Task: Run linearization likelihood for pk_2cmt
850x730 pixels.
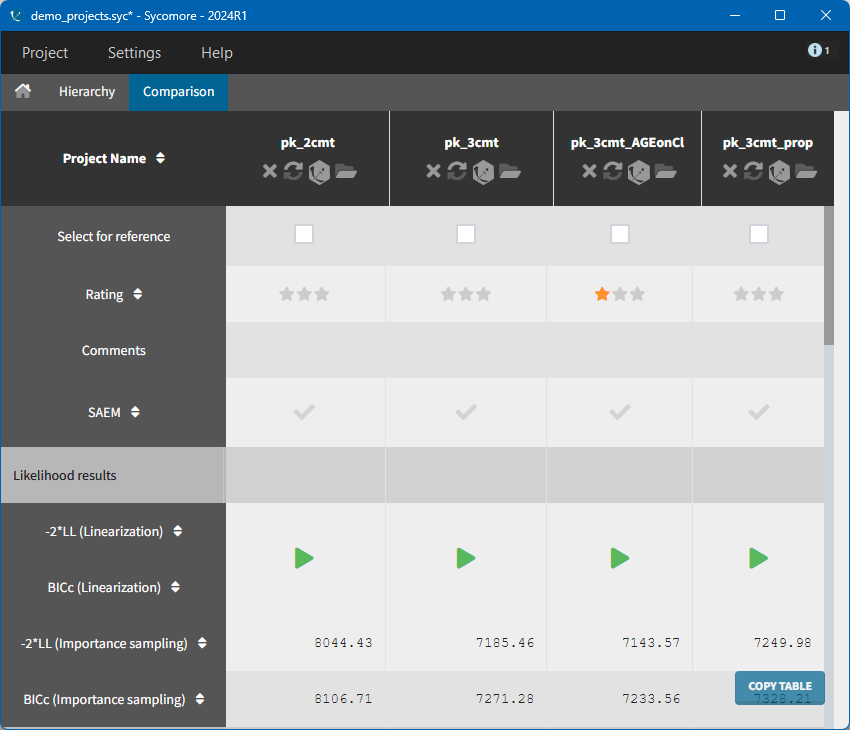Action: coord(304,558)
